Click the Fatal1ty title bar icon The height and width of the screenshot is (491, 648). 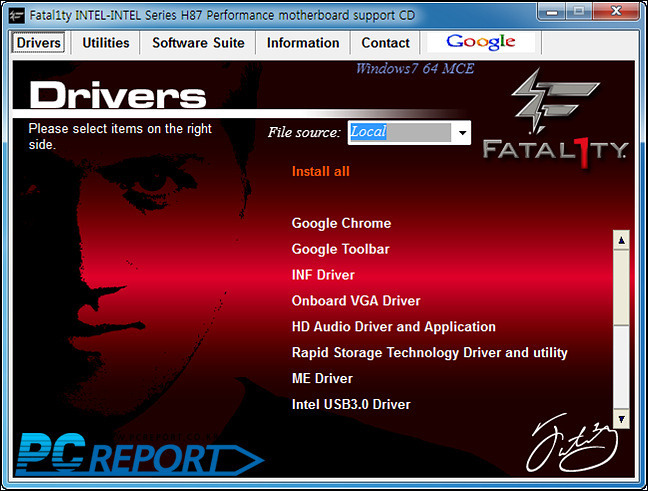click(x=17, y=16)
